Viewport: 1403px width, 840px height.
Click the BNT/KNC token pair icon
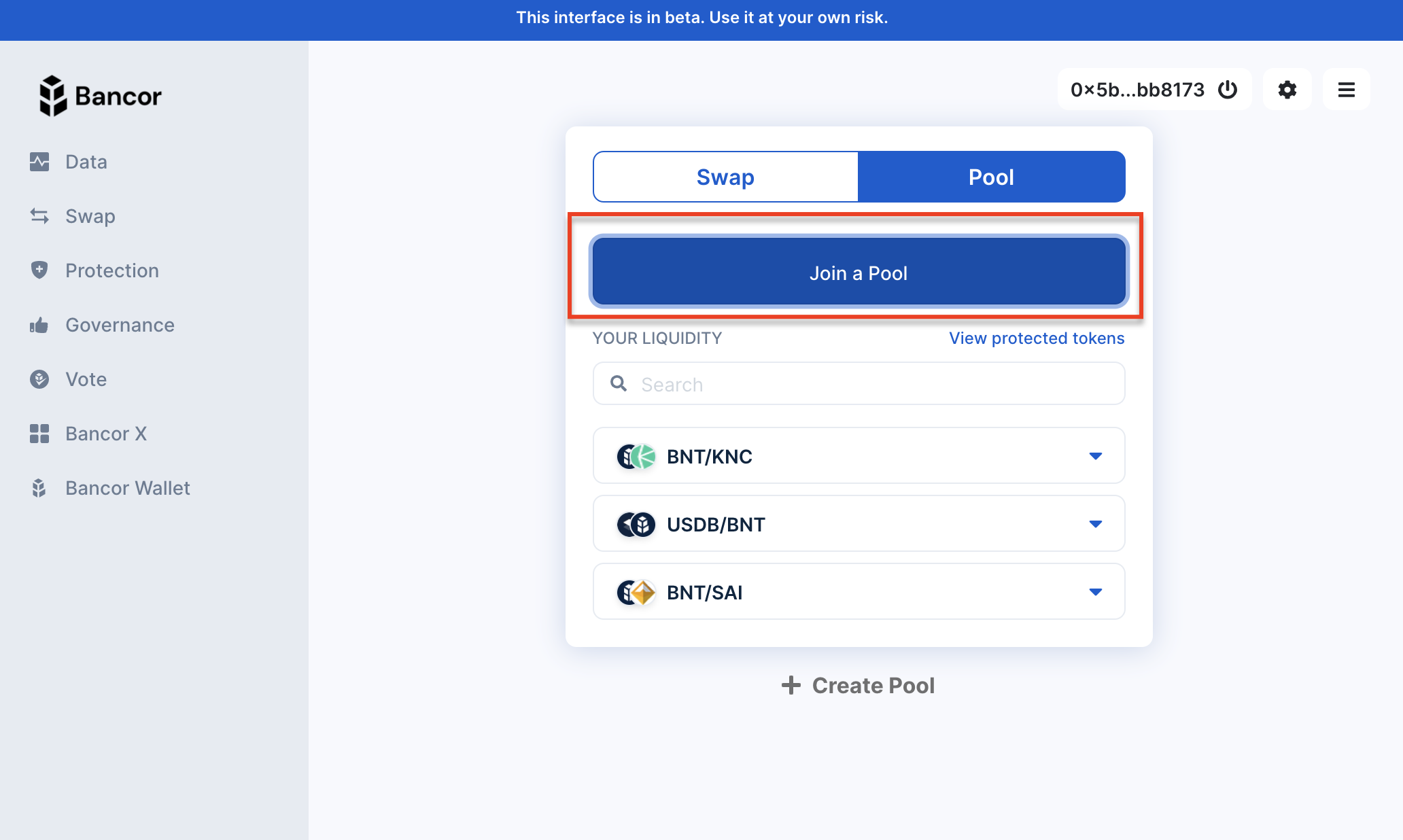(x=636, y=456)
